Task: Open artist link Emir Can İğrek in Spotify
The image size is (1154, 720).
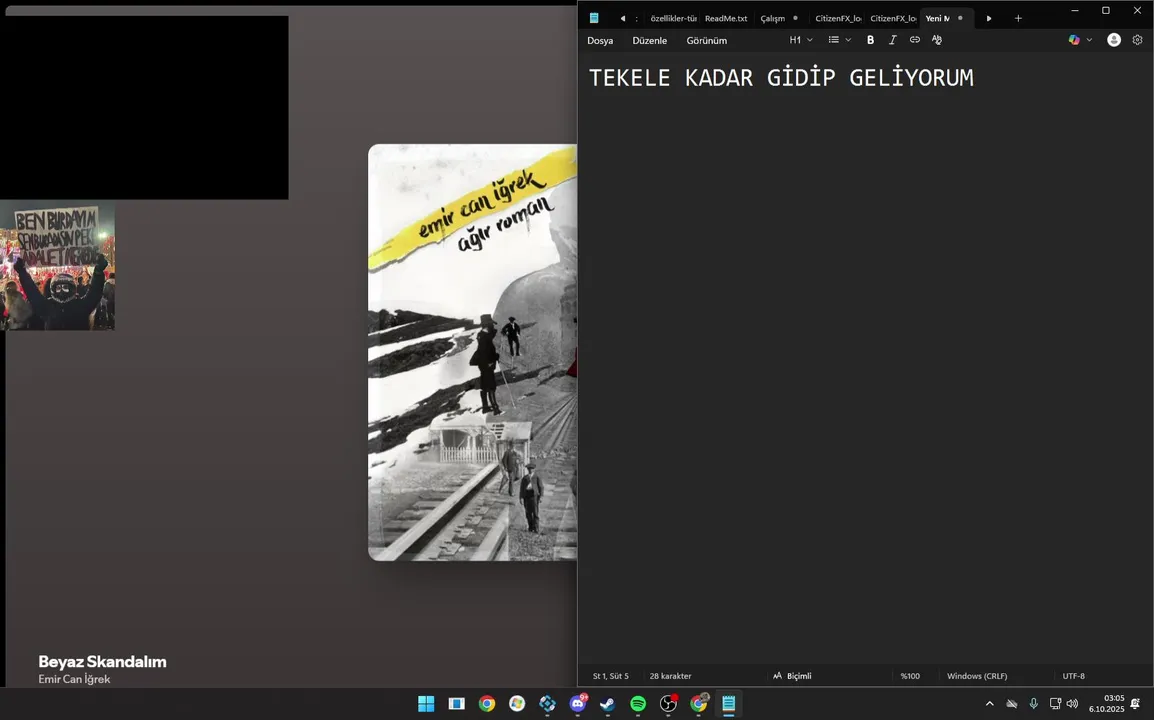Action: coord(74,679)
